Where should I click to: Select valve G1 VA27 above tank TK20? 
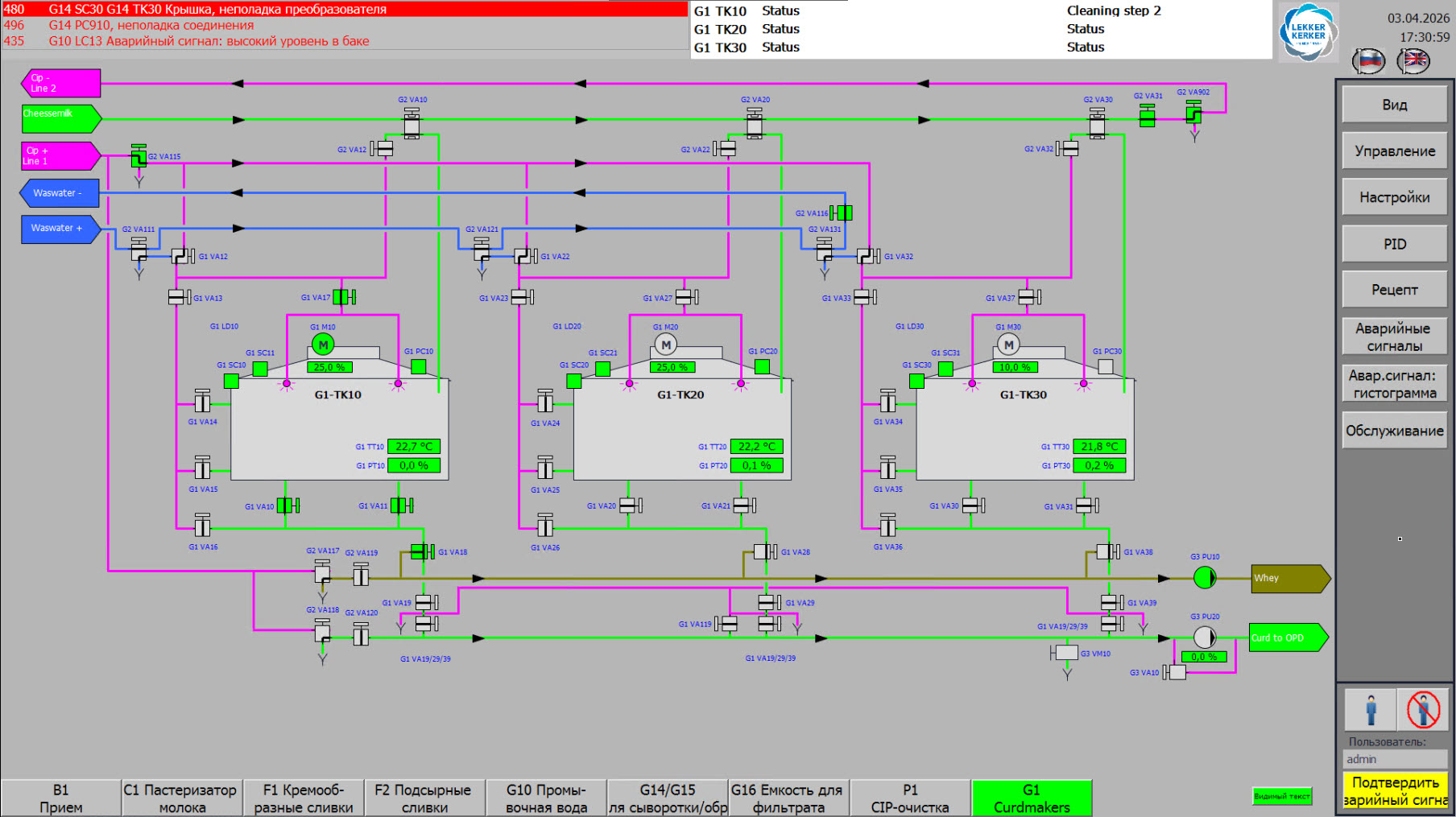[687, 297]
